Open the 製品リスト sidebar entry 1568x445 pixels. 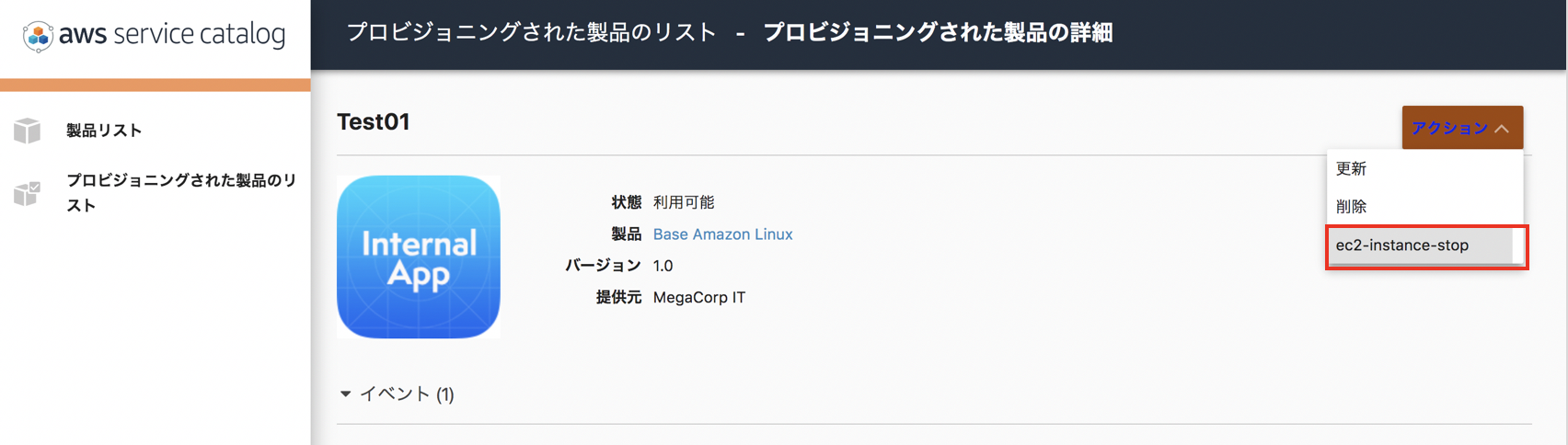104,131
